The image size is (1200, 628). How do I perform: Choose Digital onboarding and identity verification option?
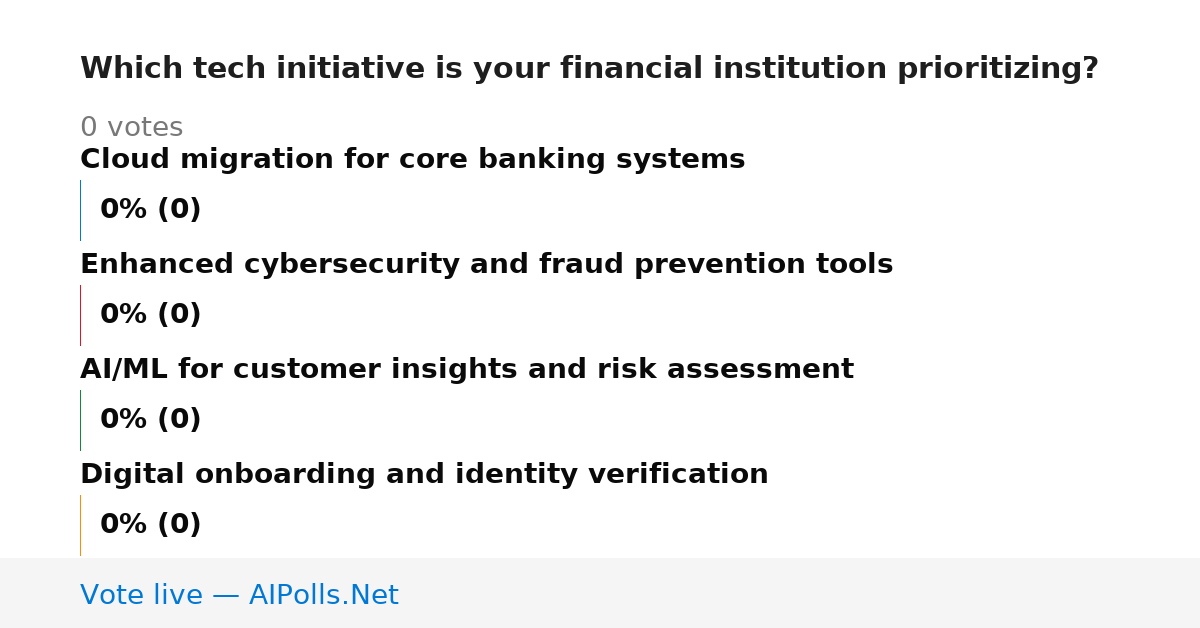click(x=424, y=475)
